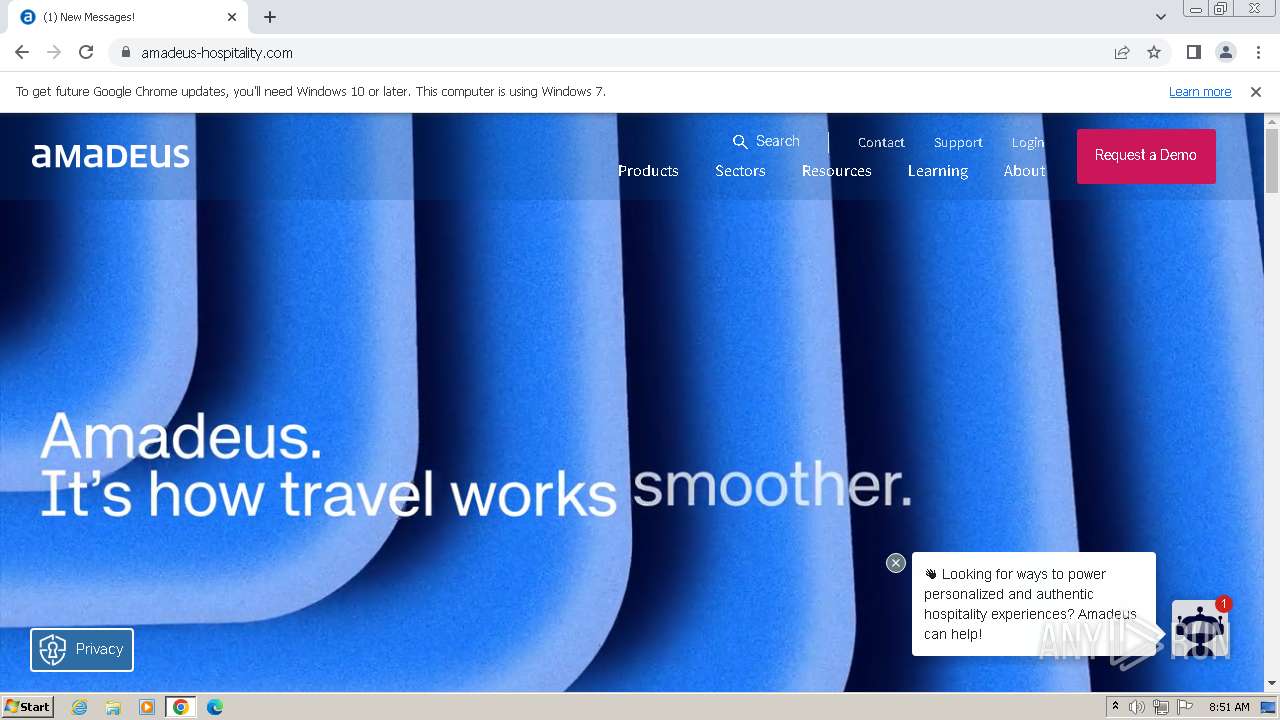Click the padlock site info icon
The height and width of the screenshot is (720, 1280).
point(126,52)
